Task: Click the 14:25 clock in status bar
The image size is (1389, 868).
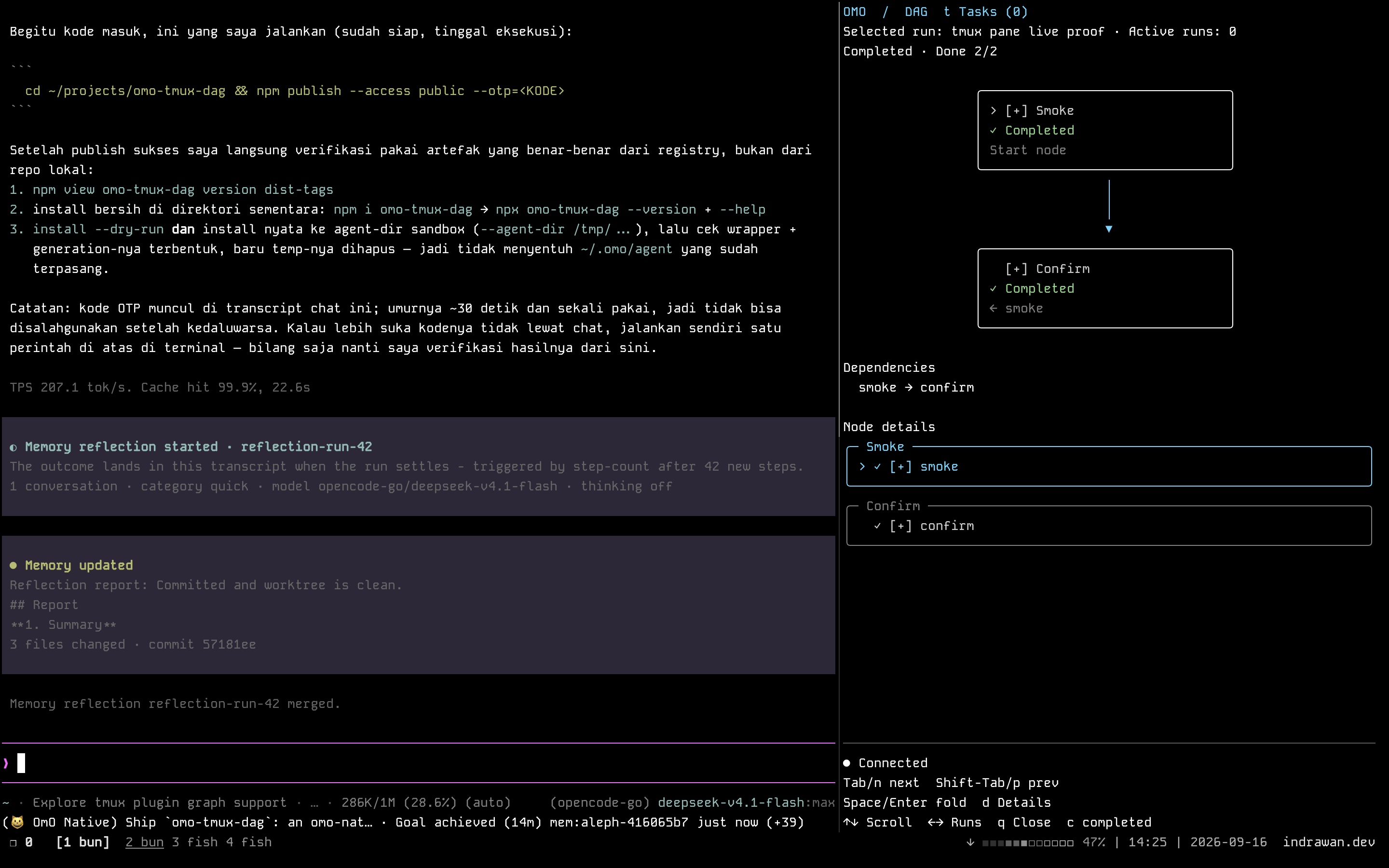Action: 1147,842
